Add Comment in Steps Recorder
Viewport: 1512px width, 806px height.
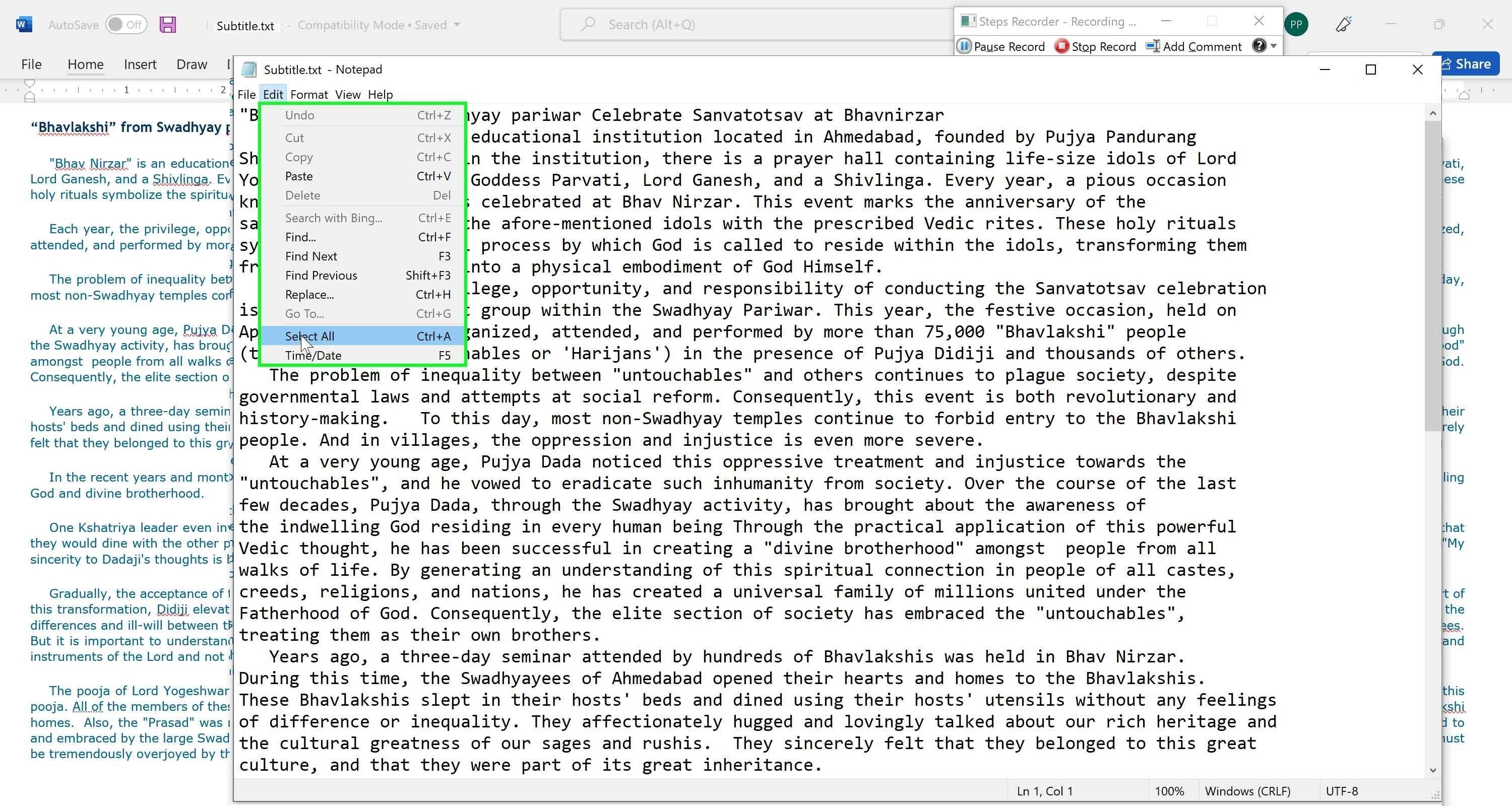1194,46
